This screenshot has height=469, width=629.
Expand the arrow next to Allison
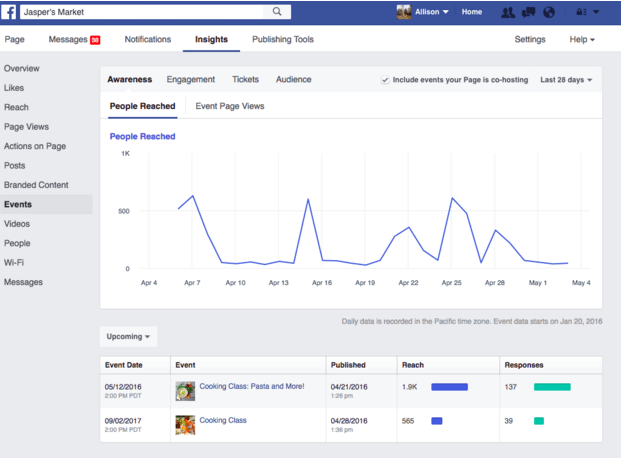445,12
